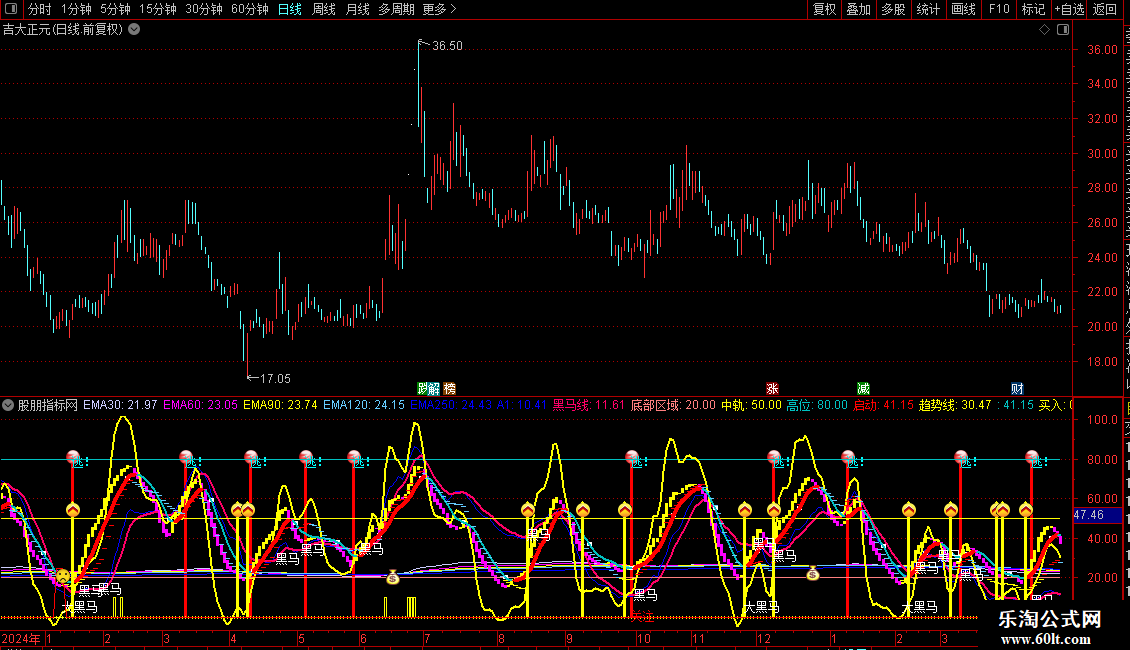Open the 画线 drawing tools
This screenshot has width=1130, height=650.
(x=964, y=9)
